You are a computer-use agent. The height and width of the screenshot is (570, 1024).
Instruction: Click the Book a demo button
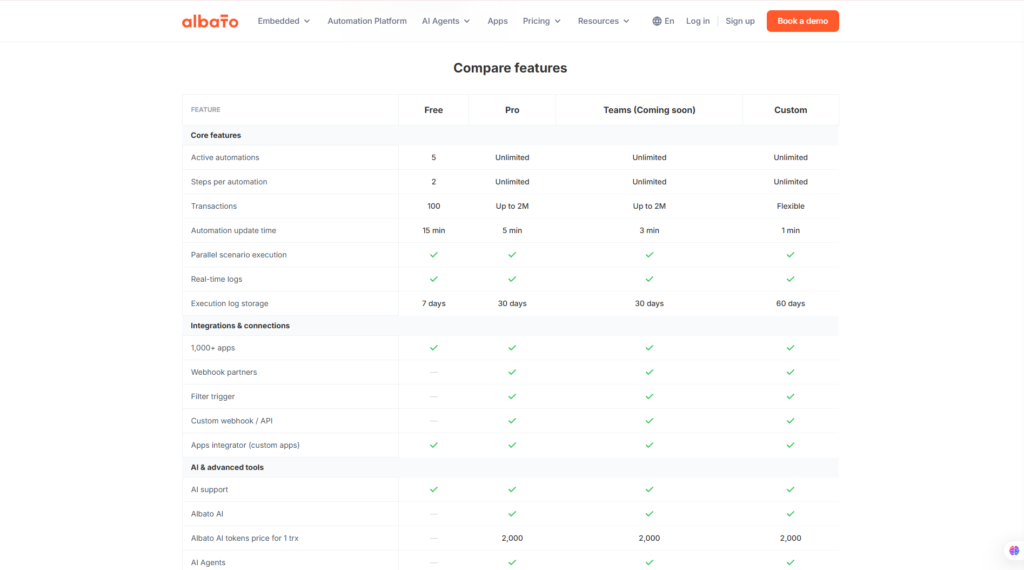coord(803,21)
